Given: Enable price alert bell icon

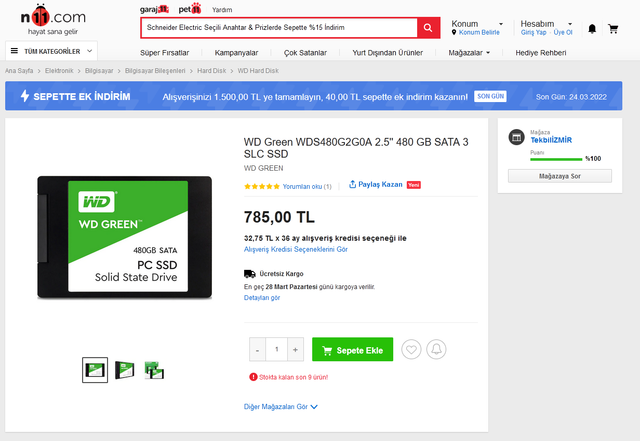Looking at the screenshot, I should (x=436, y=350).
